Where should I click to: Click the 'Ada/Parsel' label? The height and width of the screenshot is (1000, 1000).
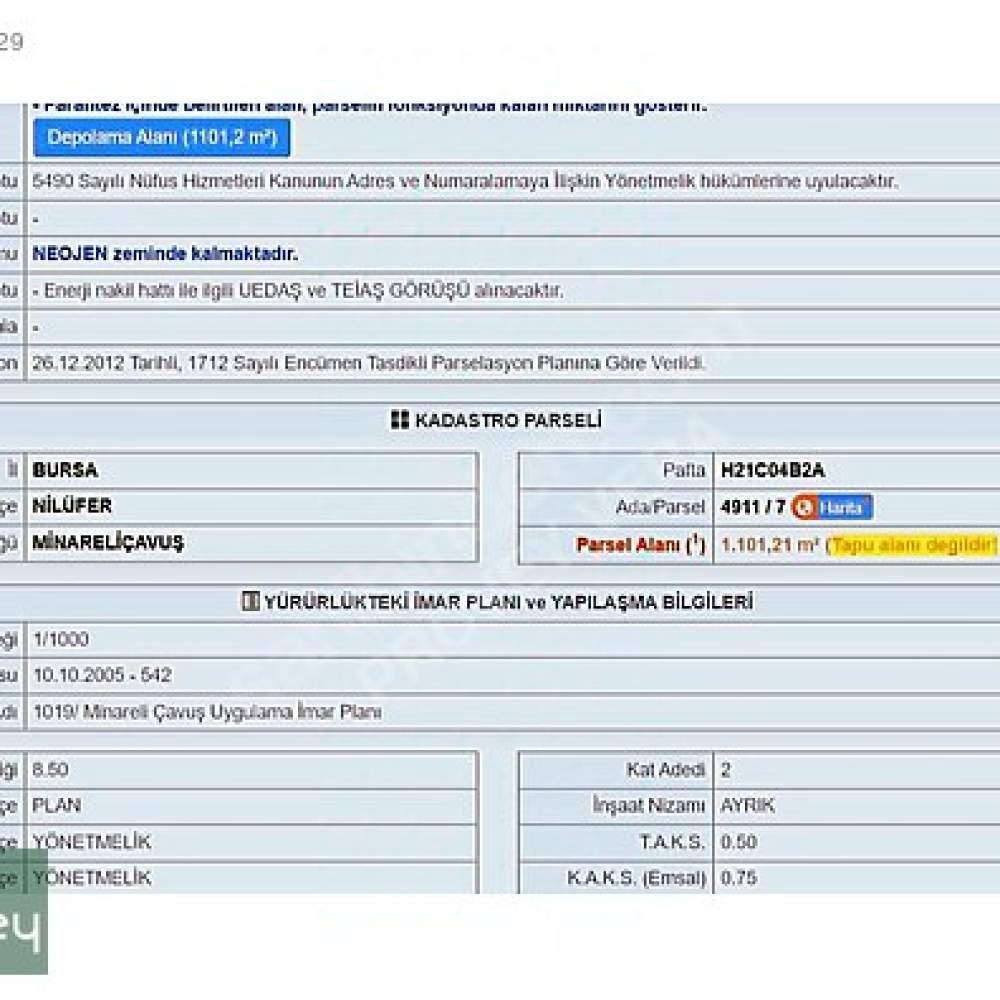pos(660,507)
